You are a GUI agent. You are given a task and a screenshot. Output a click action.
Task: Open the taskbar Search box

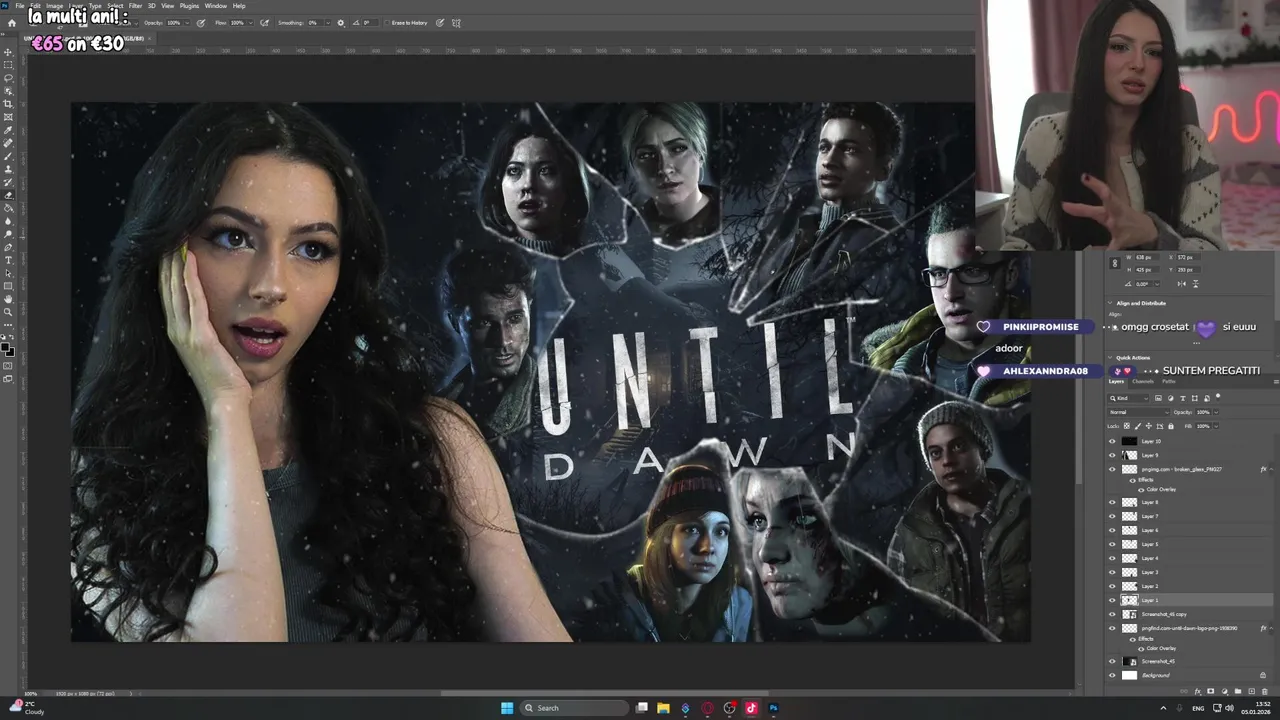click(574, 708)
